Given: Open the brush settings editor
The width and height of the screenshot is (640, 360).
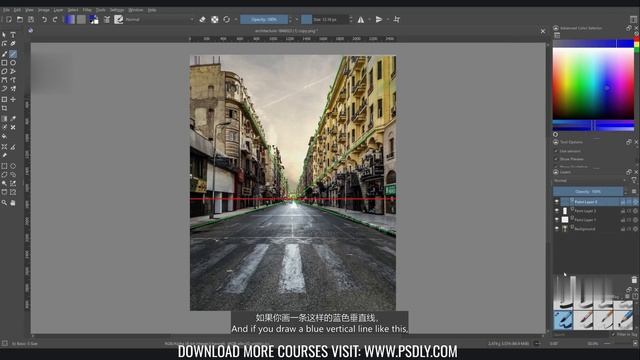Looking at the screenshot, I should (107, 19).
